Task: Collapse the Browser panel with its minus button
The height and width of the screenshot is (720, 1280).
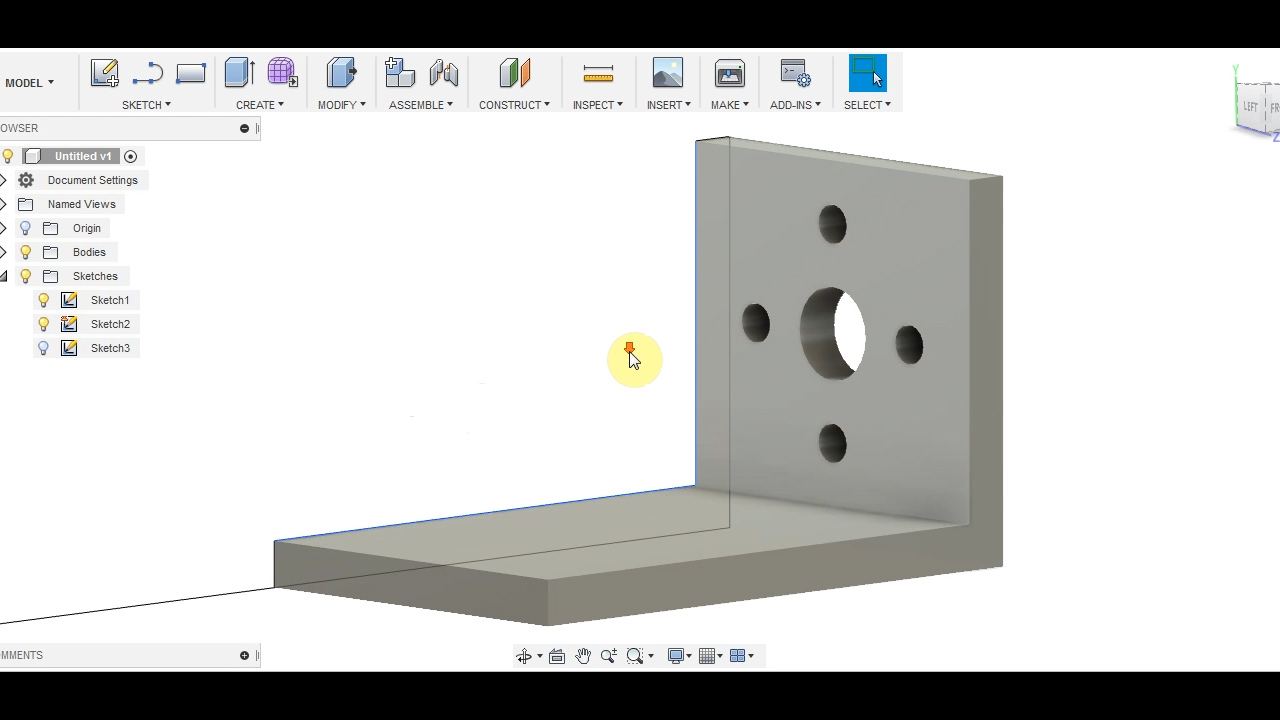Action: pyautogui.click(x=244, y=128)
